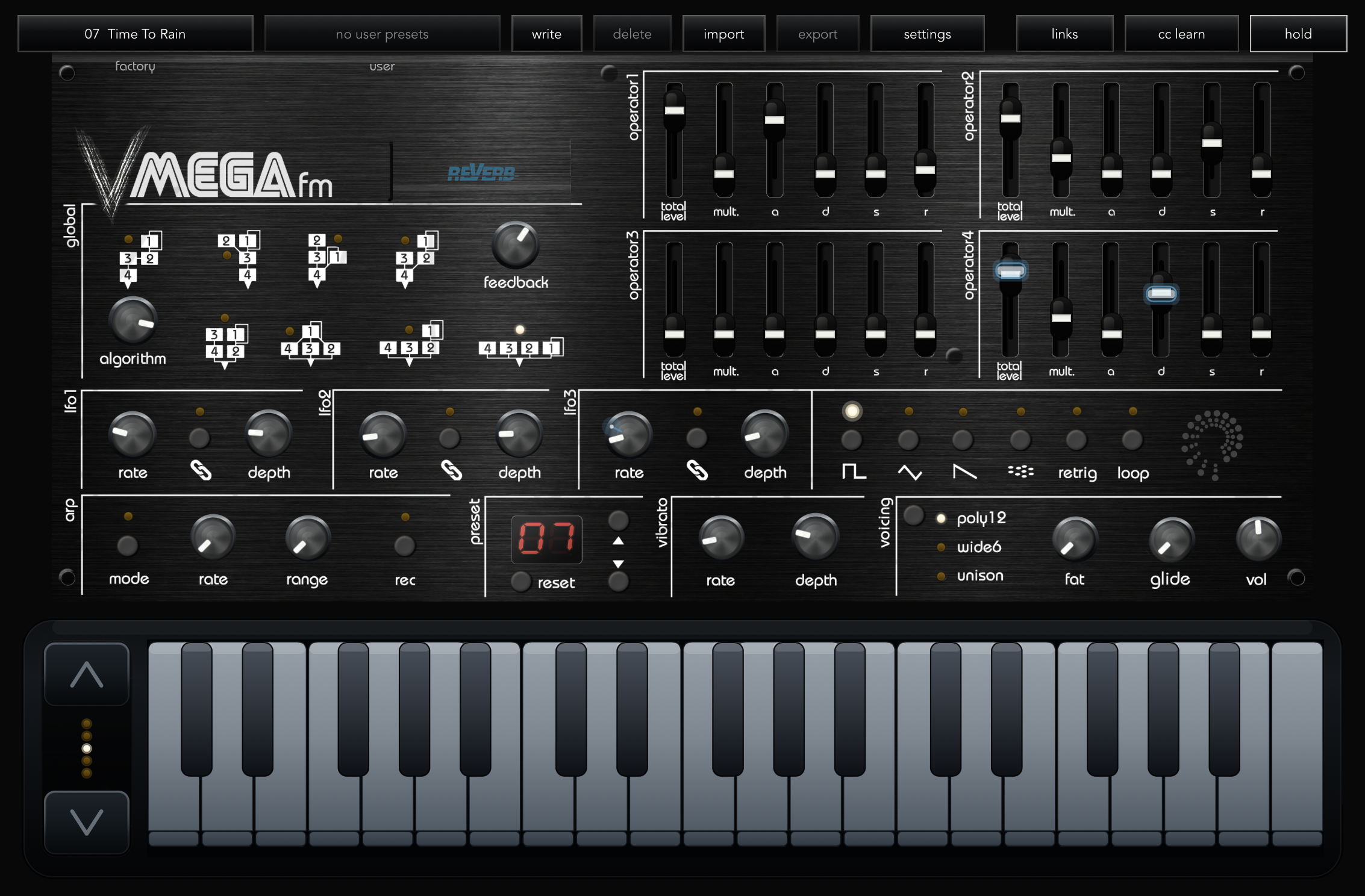The image size is (1365, 896).
Task: Shift keyboard octave down with chevron button
Action: [87, 822]
